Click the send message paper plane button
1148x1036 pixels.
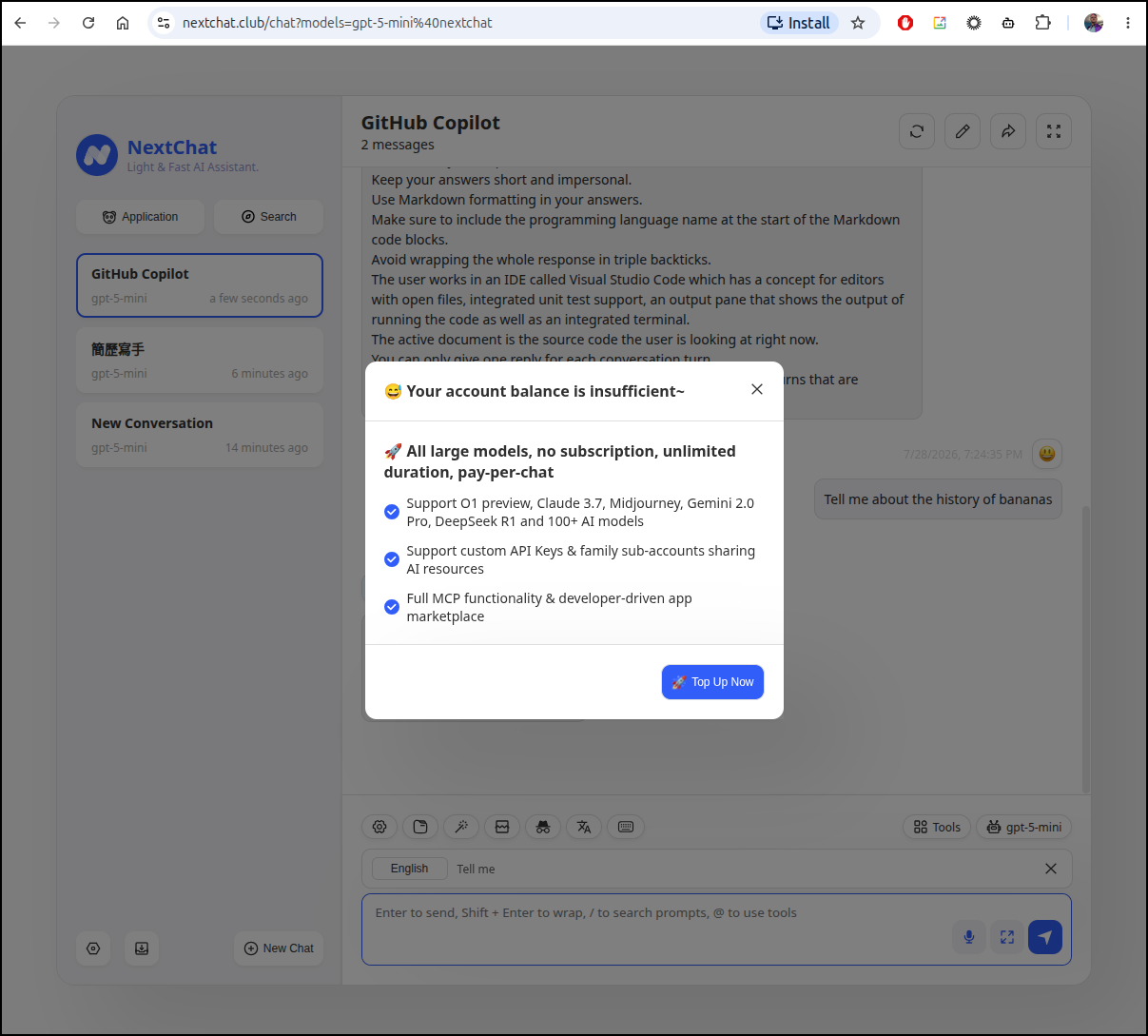pos(1045,937)
